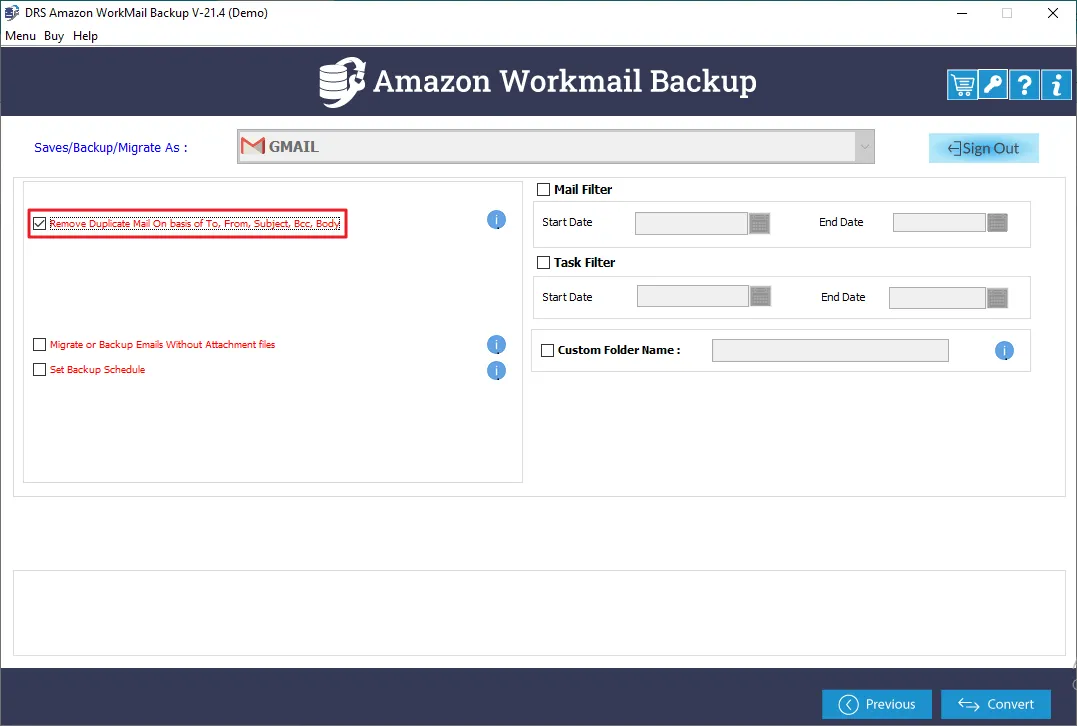This screenshot has height=726, width=1077.
Task: Uncheck Remove Duplicate Mail checkbox
Action: coord(40,223)
